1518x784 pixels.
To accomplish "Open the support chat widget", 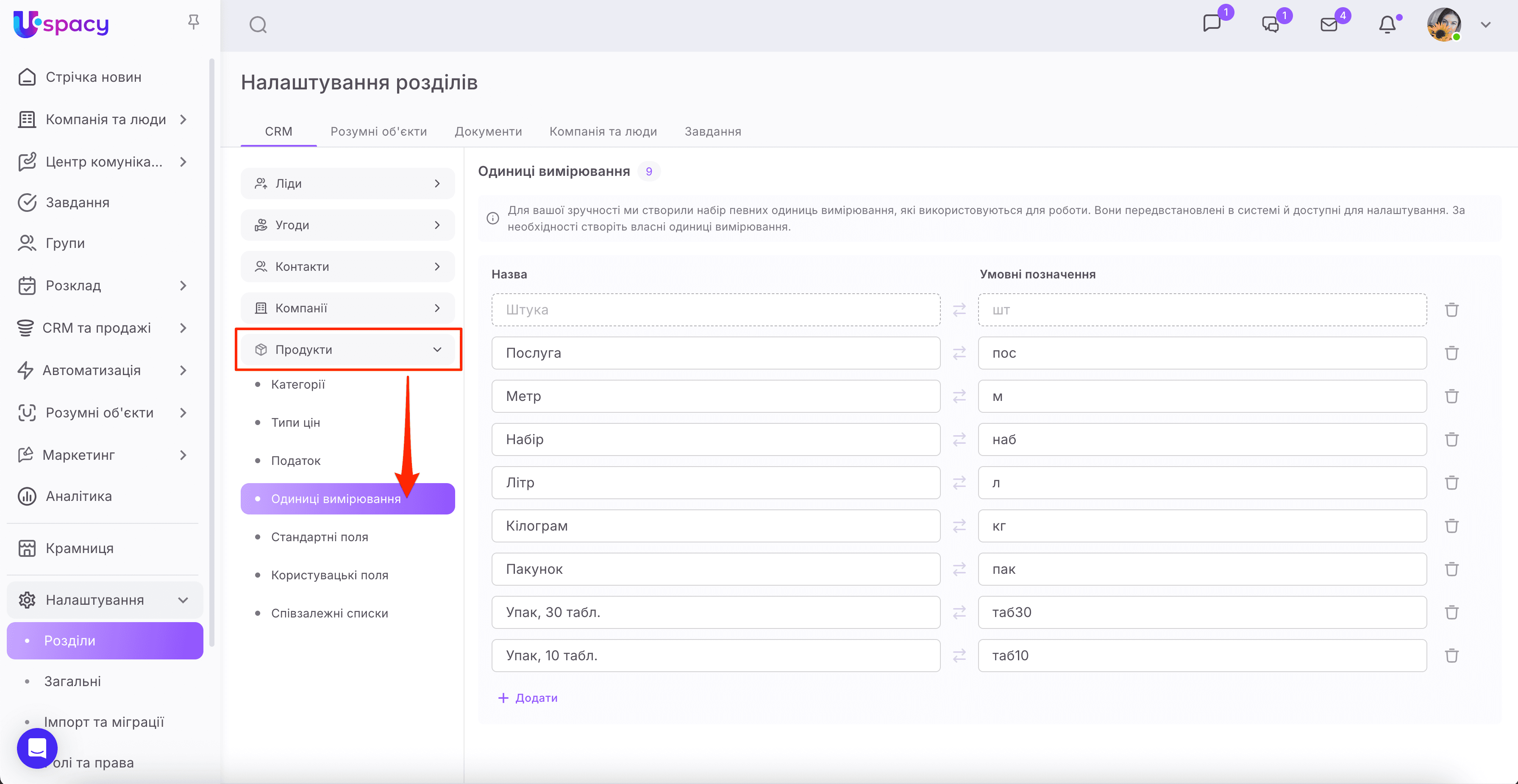I will click(37, 748).
